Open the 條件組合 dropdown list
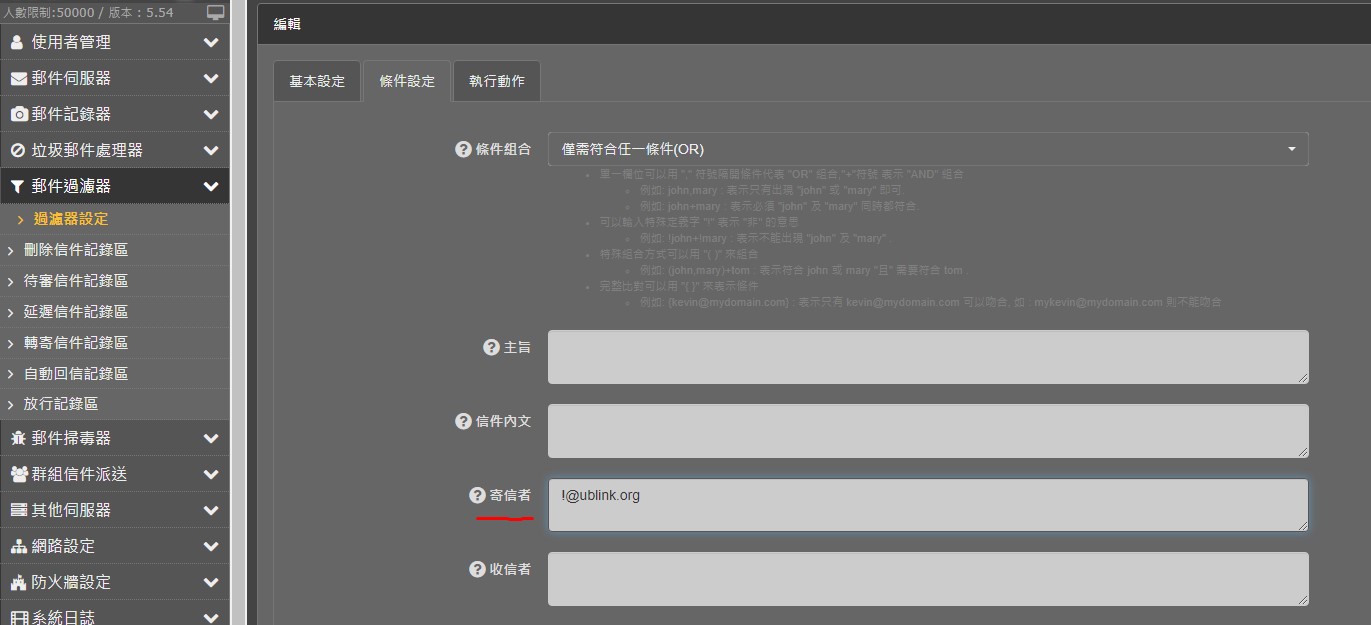 [927, 149]
